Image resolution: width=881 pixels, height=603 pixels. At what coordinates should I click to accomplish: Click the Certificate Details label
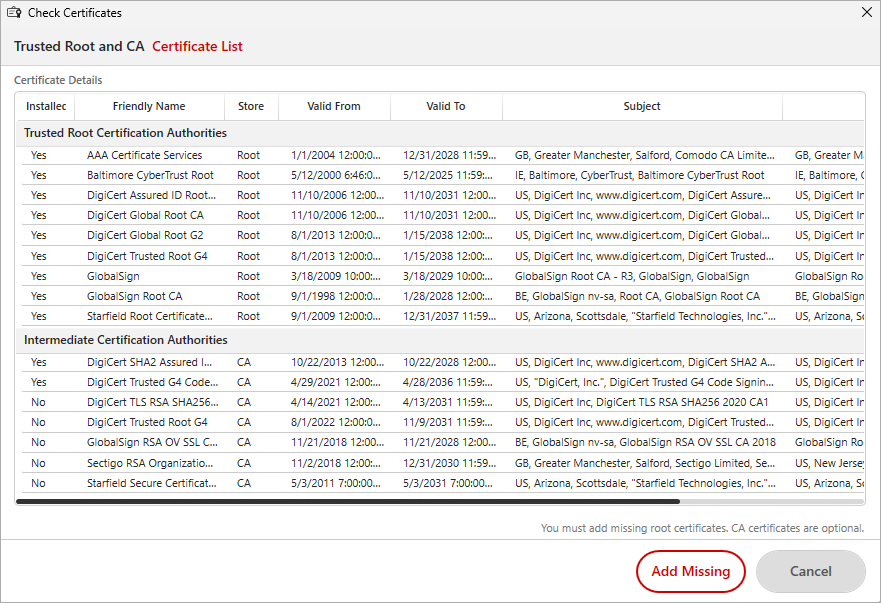[58, 80]
